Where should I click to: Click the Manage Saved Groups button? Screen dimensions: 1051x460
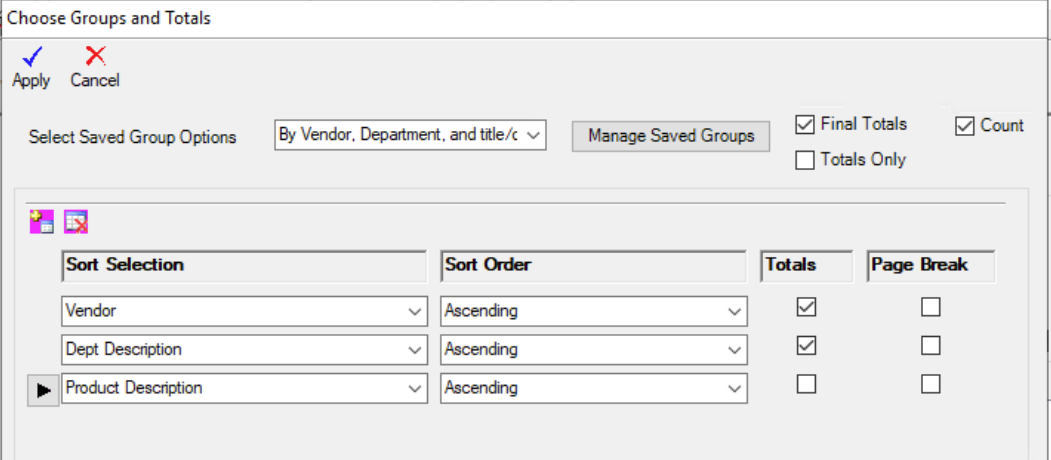tap(671, 136)
